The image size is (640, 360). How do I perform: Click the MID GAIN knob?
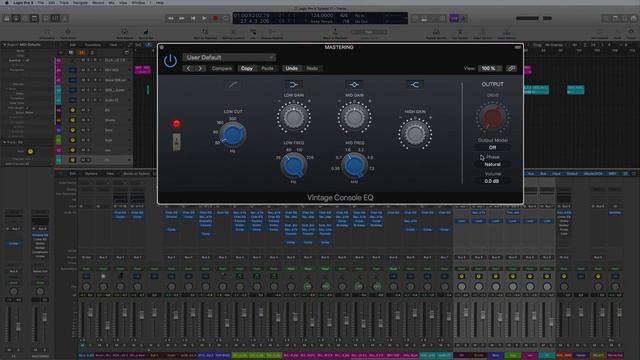pyautogui.click(x=354, y=118)
